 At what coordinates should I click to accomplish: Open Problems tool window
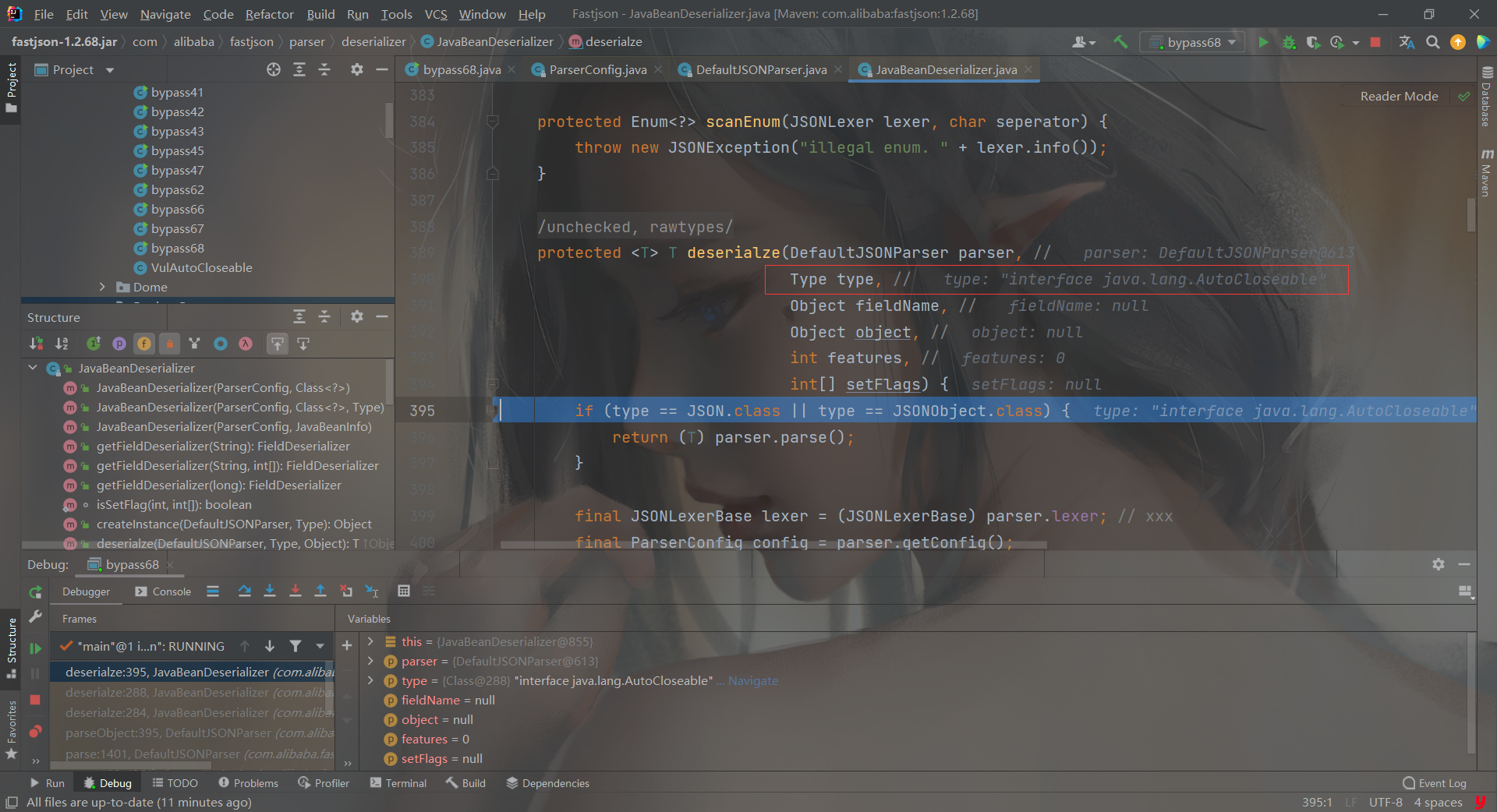click(x=248, y=783)
